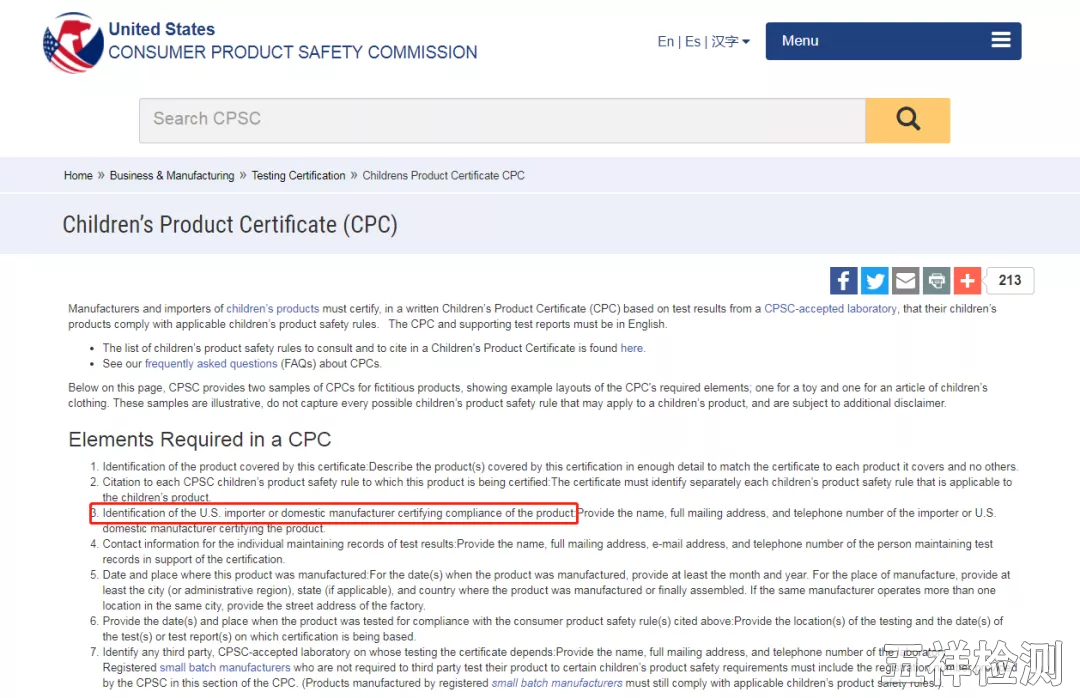This screenshot has width=1080, height=698.
Task: Click the small batch manufacturers link
Action: coord(224,667)
